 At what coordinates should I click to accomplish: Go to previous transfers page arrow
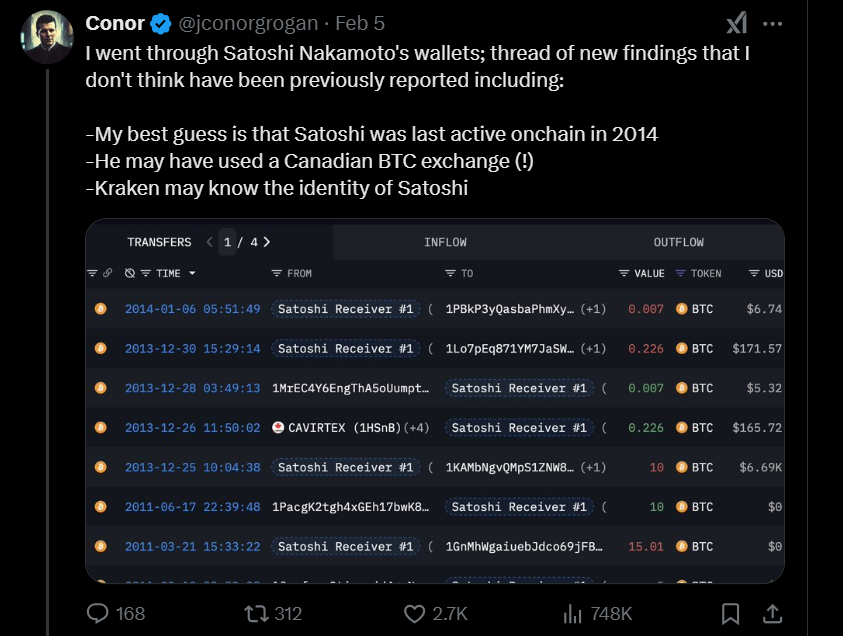point(209,242)
